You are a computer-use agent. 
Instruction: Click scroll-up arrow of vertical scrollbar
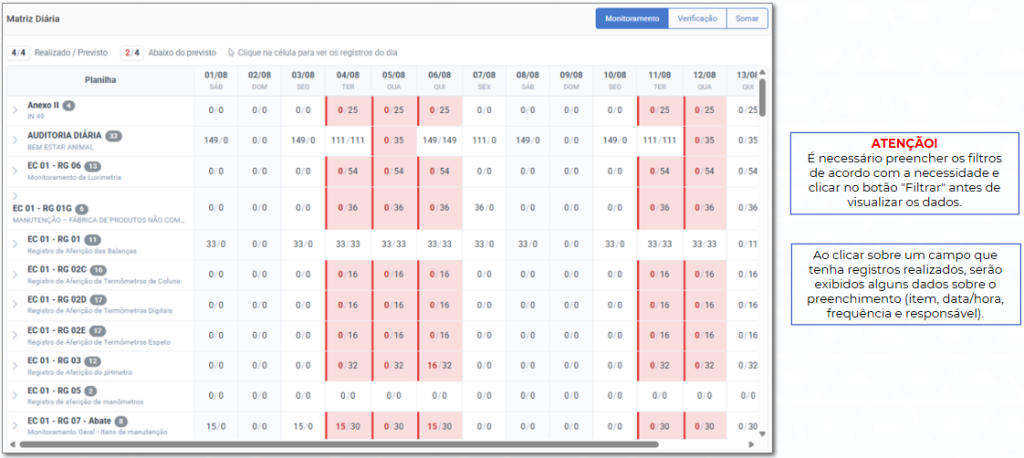click(x=761, y=72)
